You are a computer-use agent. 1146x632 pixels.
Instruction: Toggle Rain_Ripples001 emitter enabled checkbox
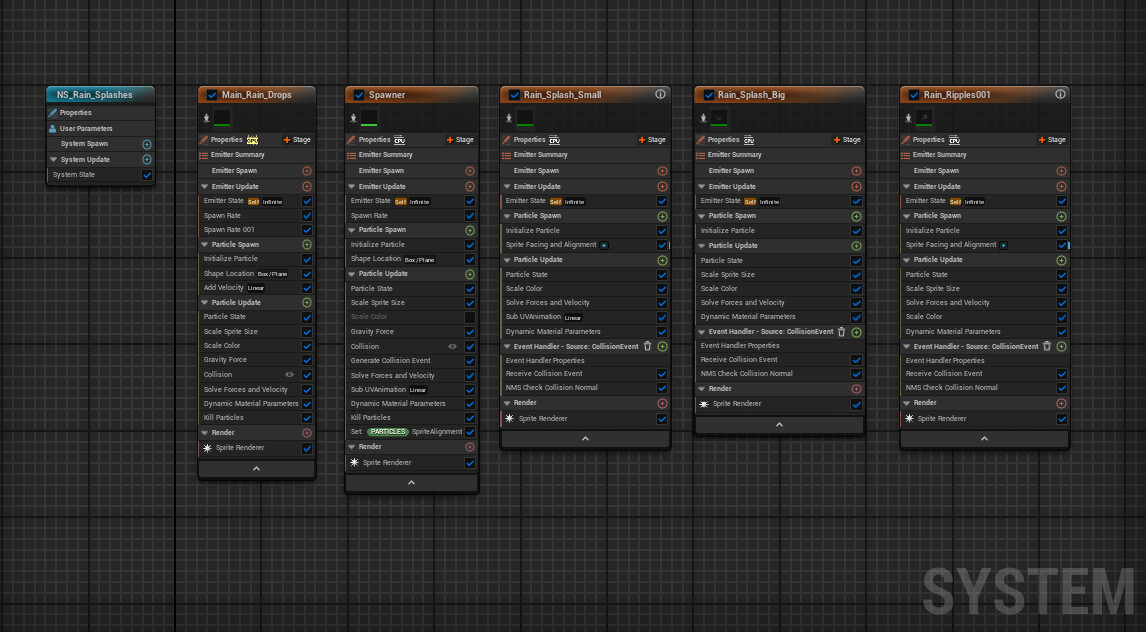(x=914, y=95)
